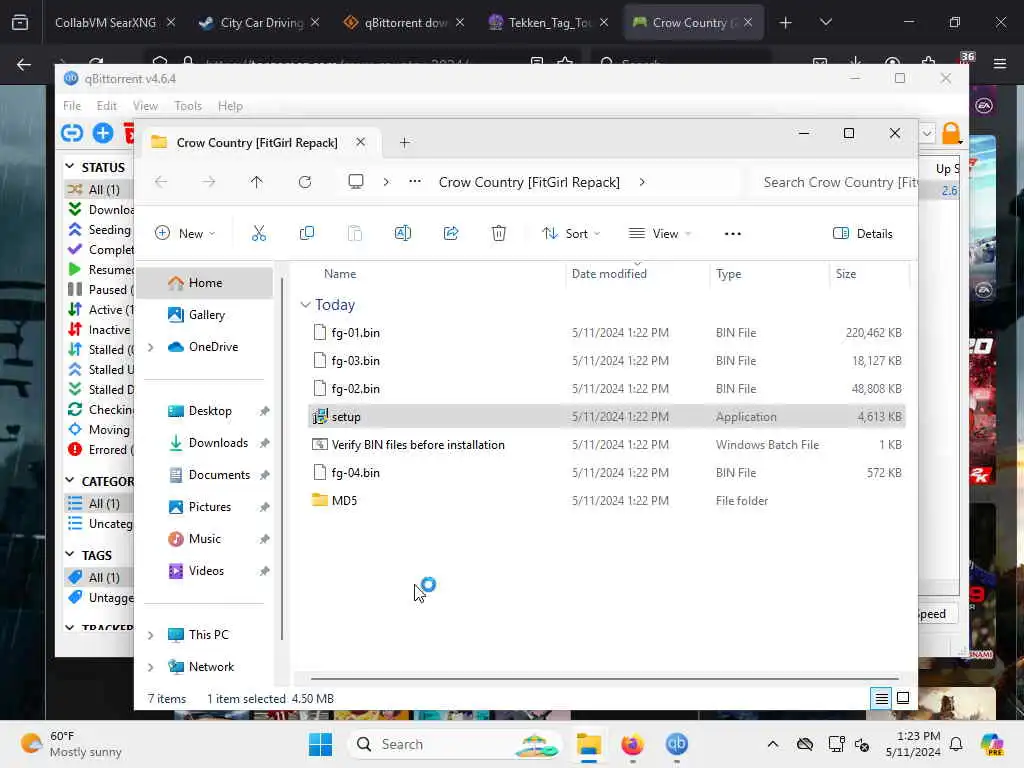Open qBittorrent from the taskbar
This screenshot has height=768, width=1024.
point(677,744)
